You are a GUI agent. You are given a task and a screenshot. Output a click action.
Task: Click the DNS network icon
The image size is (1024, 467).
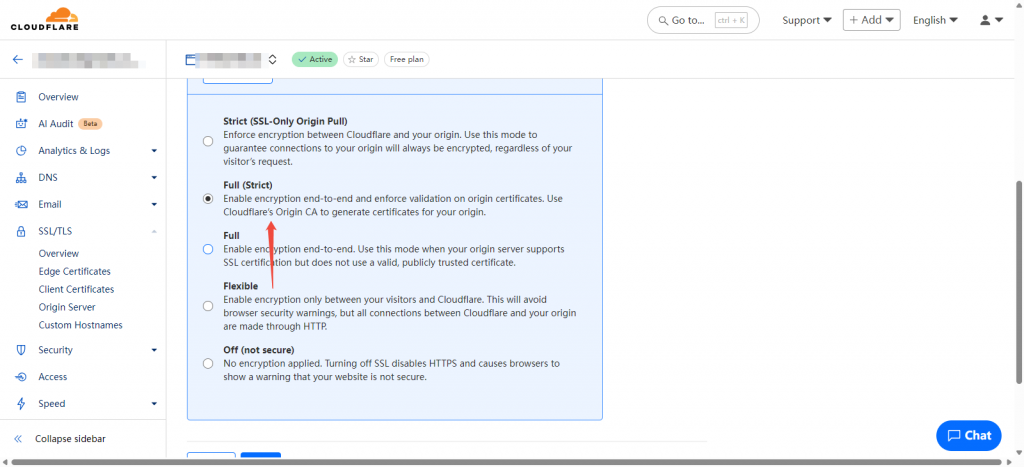(22, 178)
